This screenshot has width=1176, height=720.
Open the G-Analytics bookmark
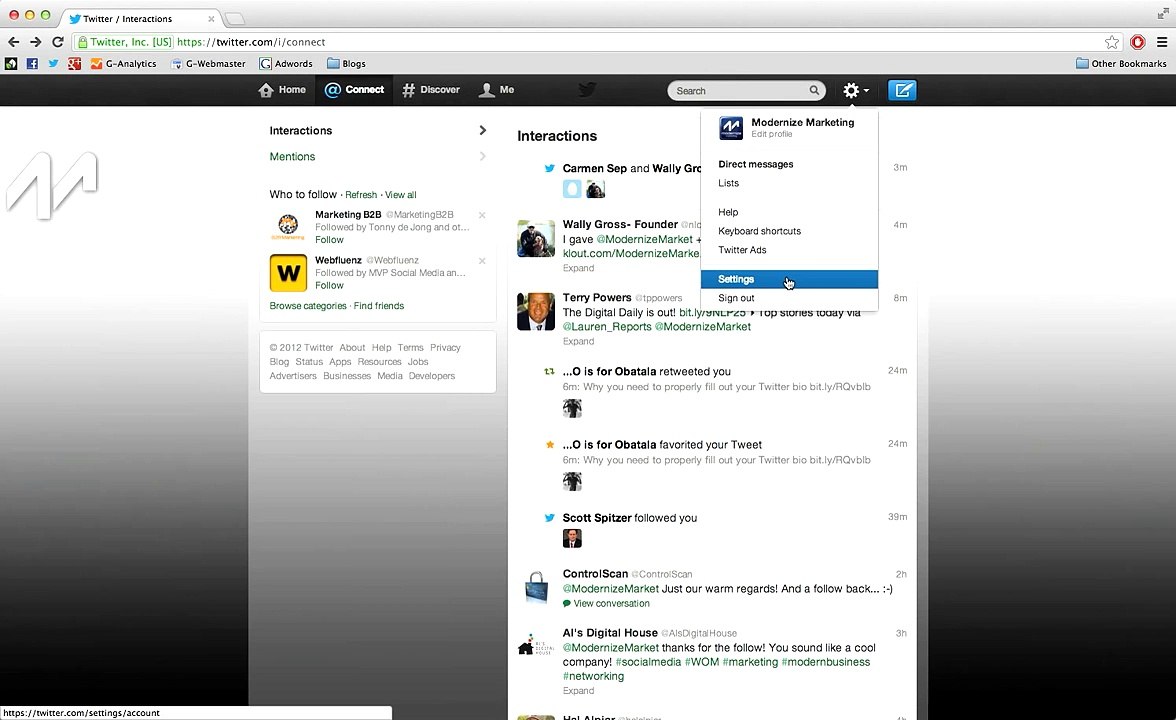pyautogui.click(x=124, y=64)
